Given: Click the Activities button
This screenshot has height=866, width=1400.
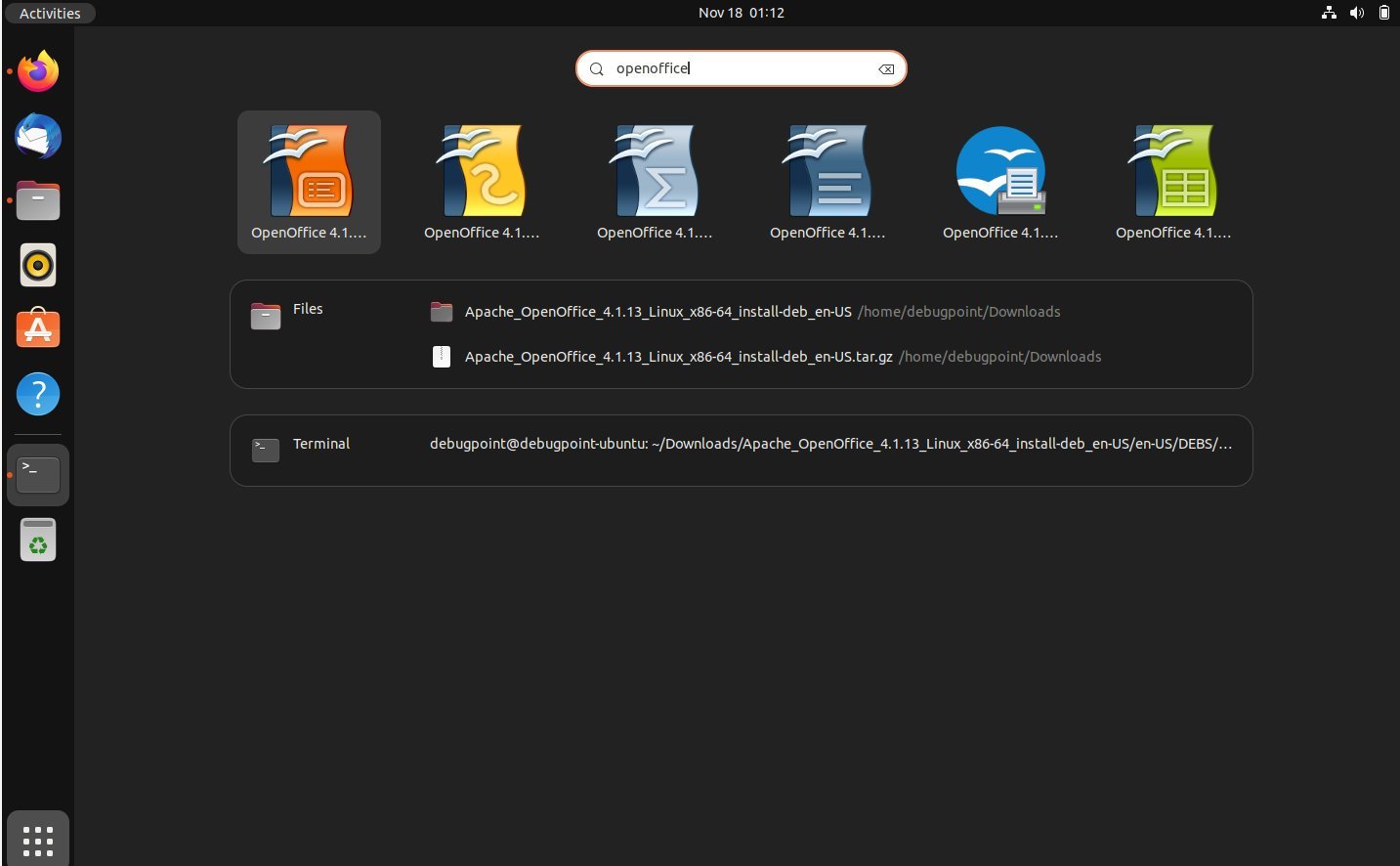Looking at the screenshot, I should pyautogui.click(x=50, y=13).
